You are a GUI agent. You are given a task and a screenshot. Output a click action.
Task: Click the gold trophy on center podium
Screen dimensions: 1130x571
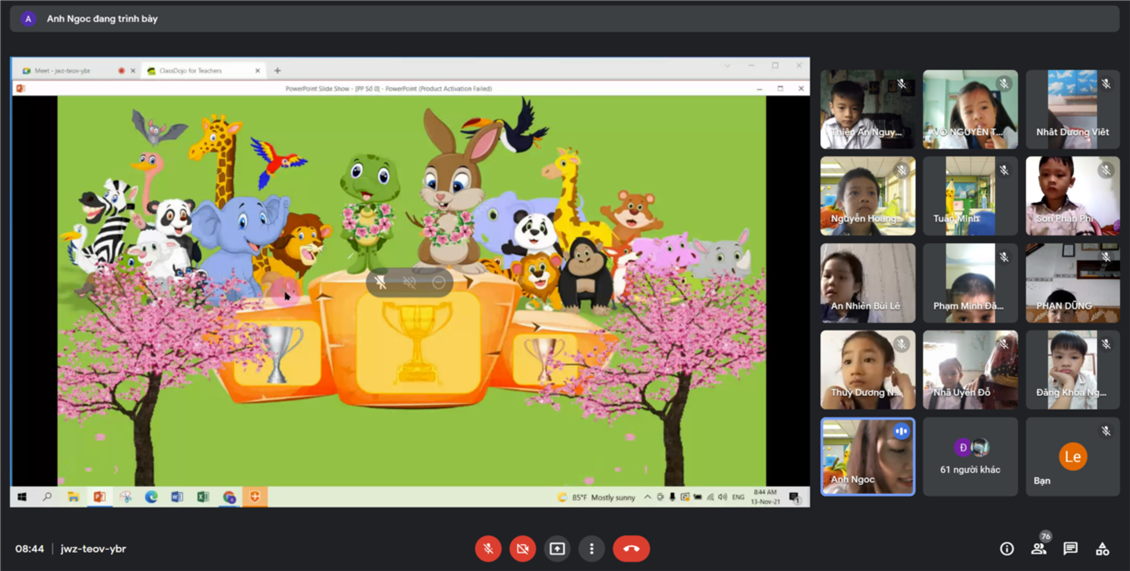point(417,342)
